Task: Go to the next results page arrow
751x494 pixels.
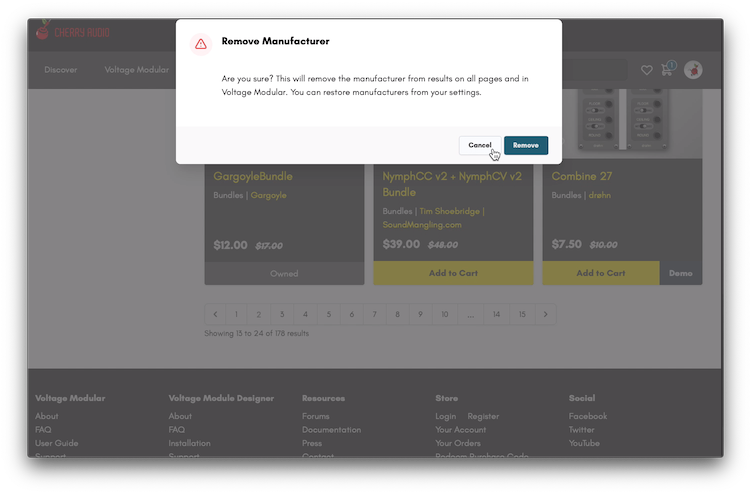Action: point(546,314)
